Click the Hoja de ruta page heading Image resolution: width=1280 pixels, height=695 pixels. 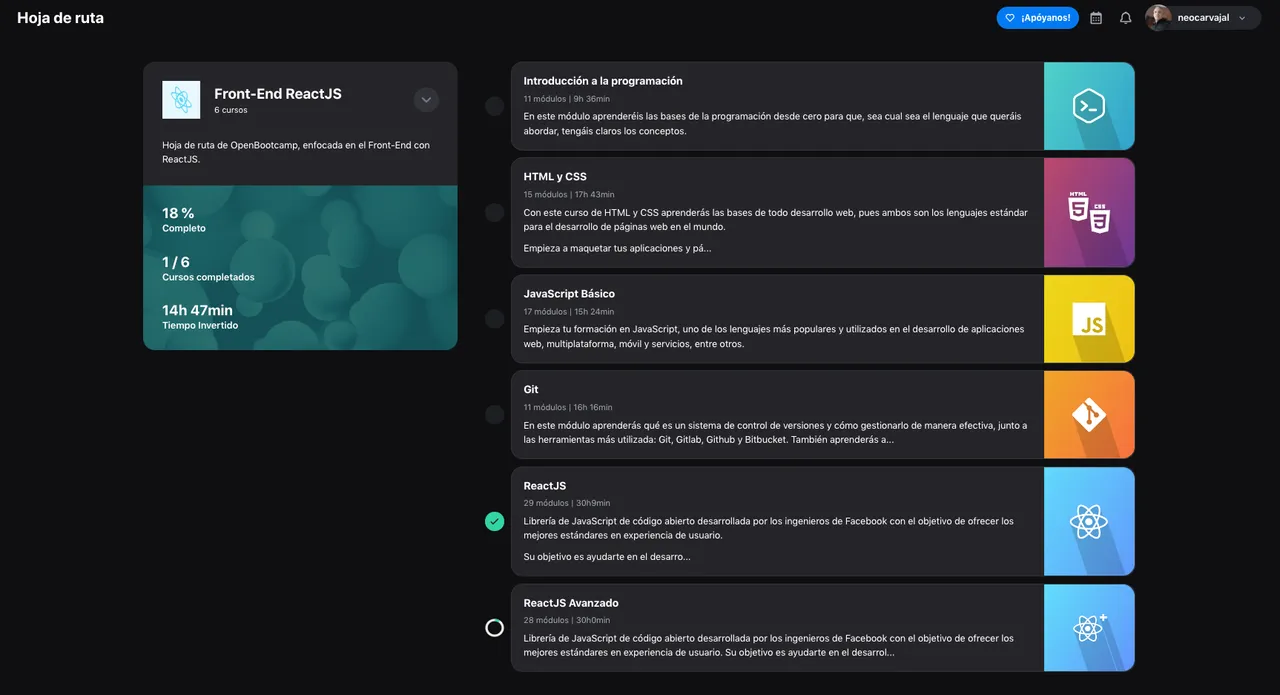[x=60, y=18]
